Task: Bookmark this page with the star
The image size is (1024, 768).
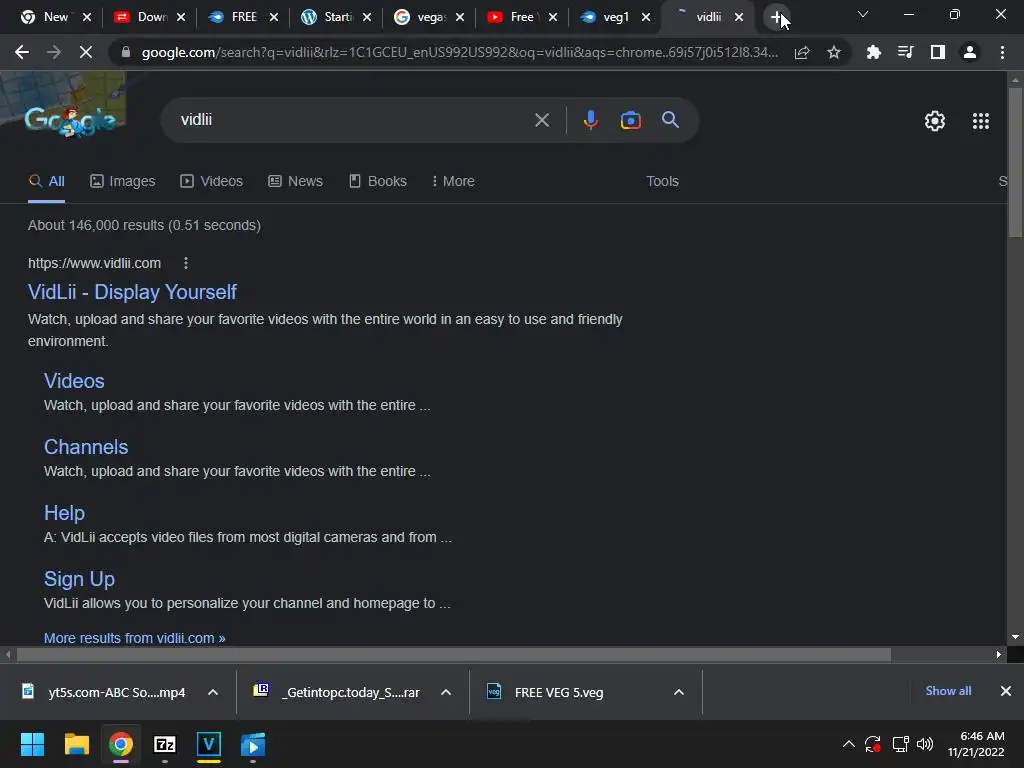Action: pyautogui.click(x=834, y=52)
